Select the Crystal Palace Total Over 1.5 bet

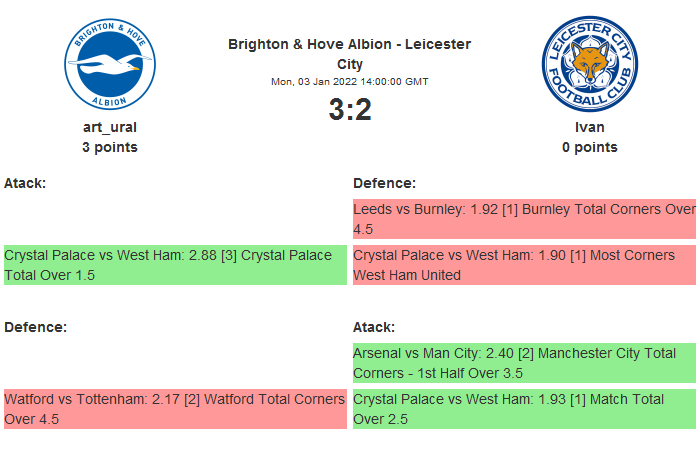[175, 265]
